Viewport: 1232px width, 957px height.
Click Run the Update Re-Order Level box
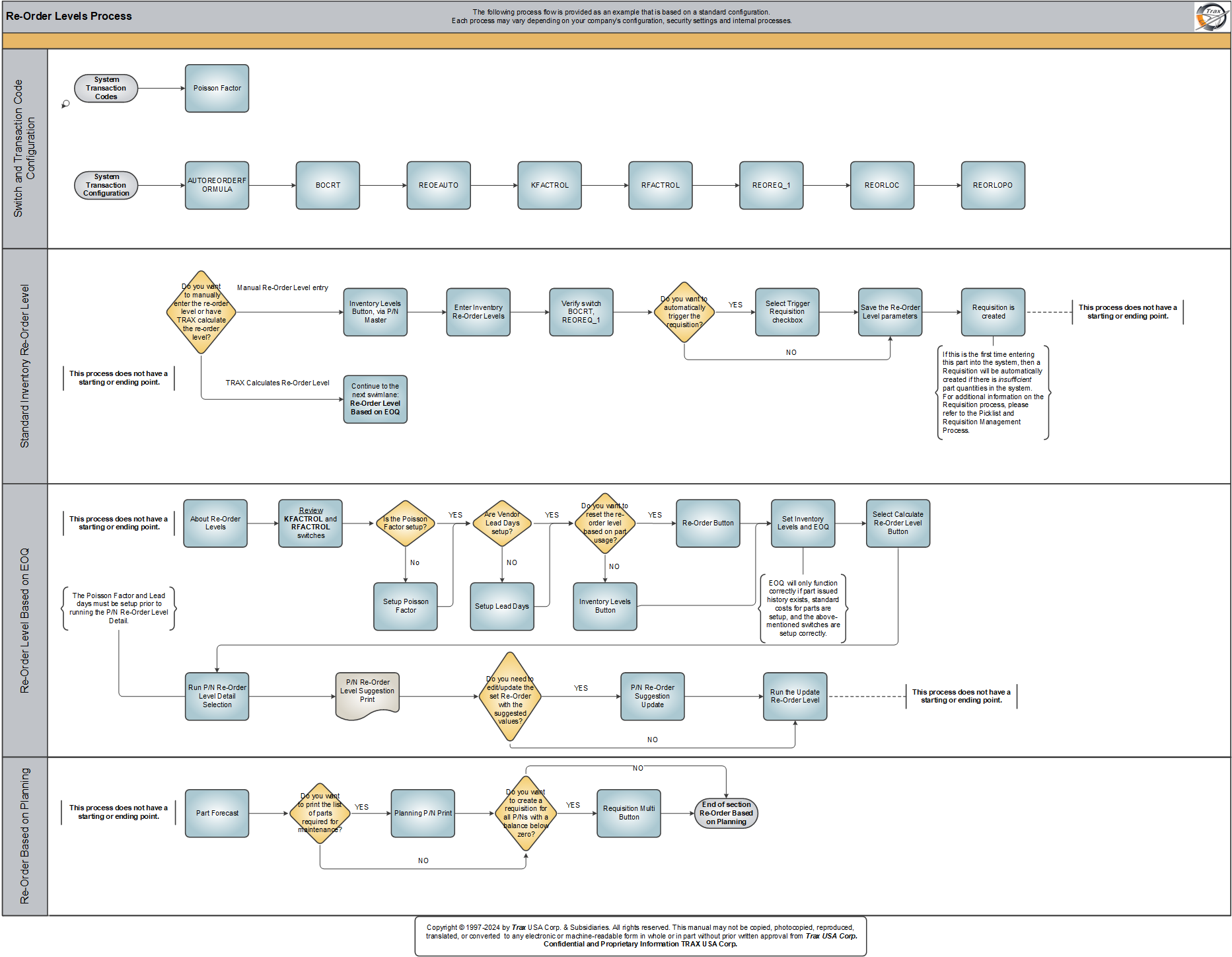(795, 697)
